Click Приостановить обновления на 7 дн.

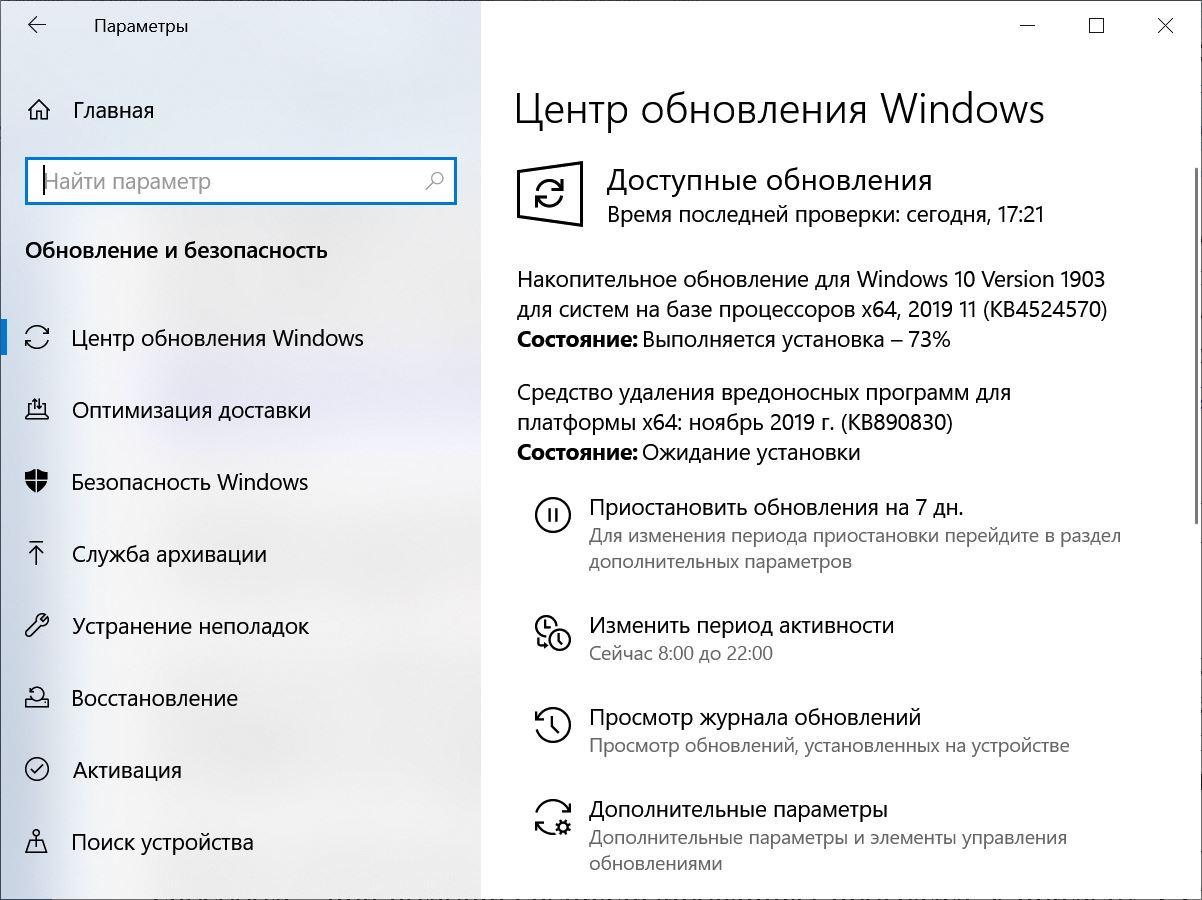coord(776,506)
